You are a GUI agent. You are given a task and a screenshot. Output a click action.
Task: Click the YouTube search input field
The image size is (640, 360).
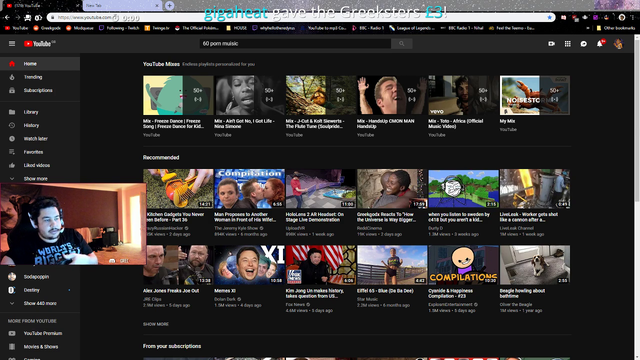click(295, 44)
